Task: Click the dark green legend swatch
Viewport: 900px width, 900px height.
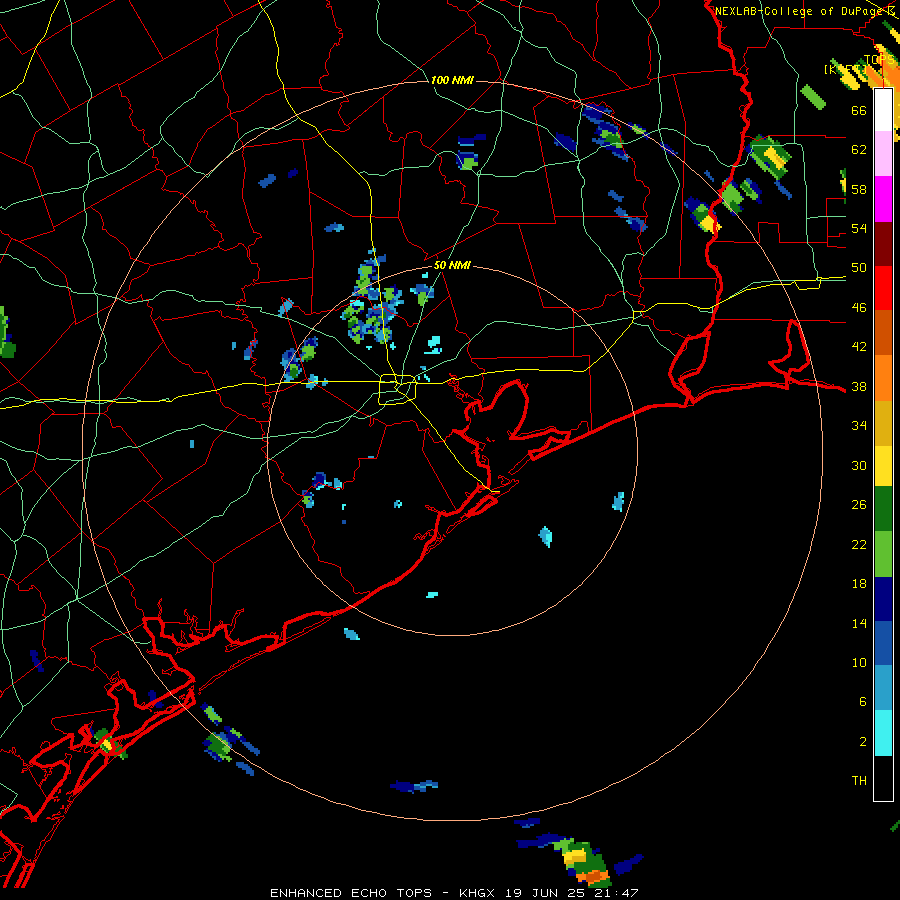Action: point(883,509)
